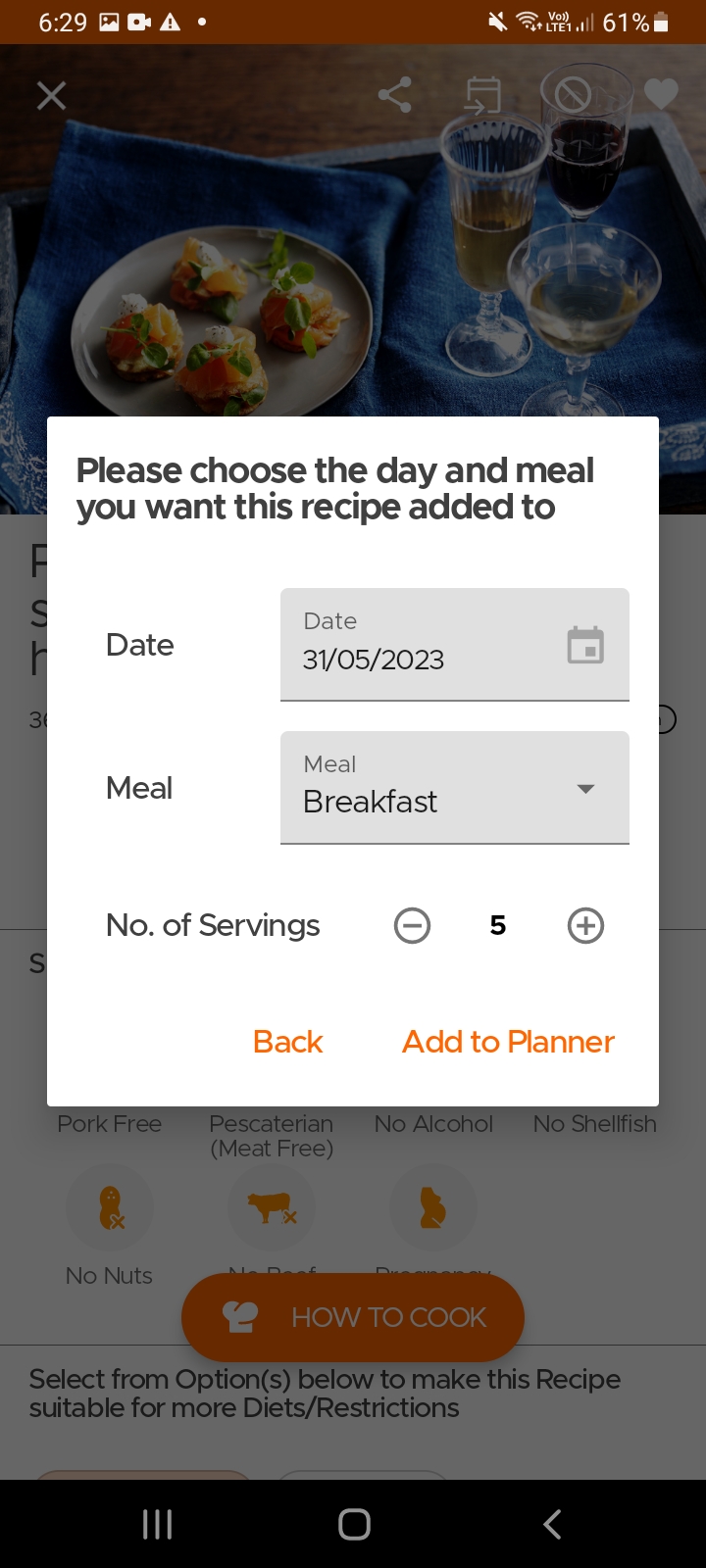
Task: Tap the share recipe icon
Action: coord(394,95)
